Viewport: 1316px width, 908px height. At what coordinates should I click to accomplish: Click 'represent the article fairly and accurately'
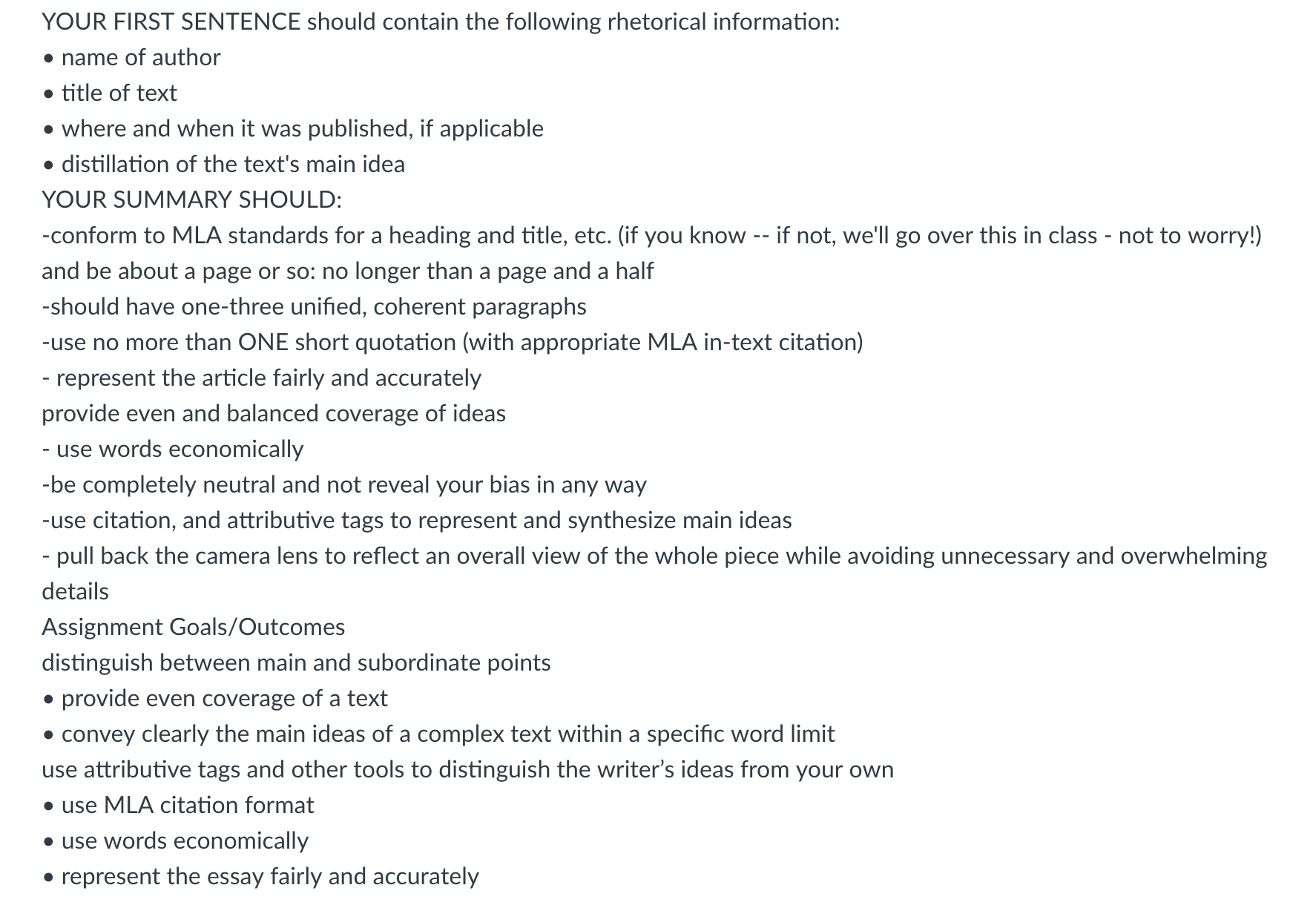(262, 378)
